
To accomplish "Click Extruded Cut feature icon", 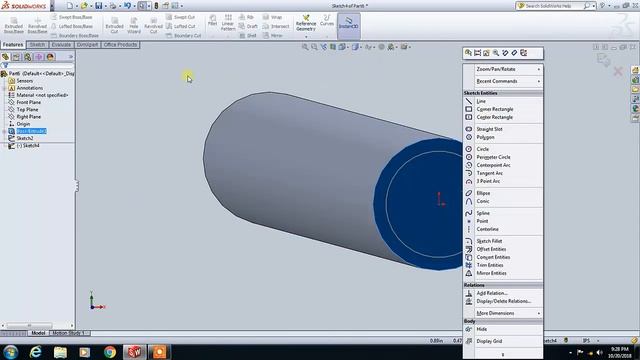I will (x=114, y=25).
